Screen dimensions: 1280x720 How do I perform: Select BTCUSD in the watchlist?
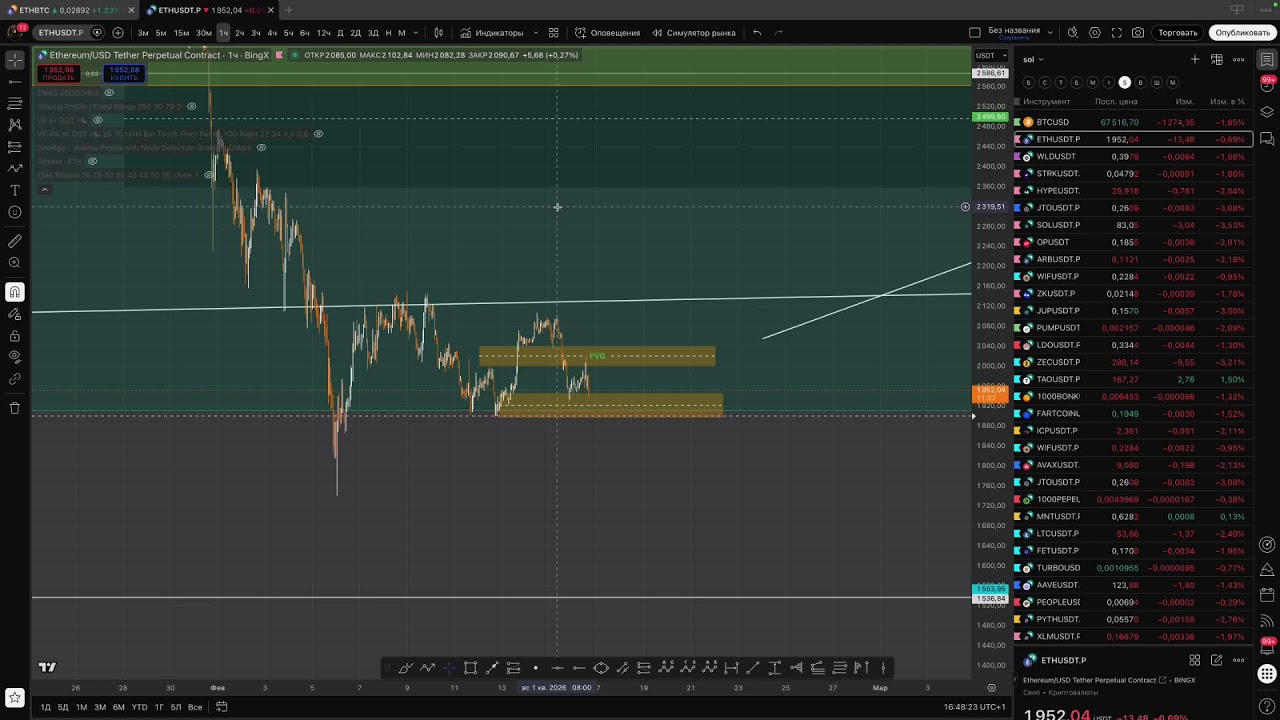(x=1135, y=122)
